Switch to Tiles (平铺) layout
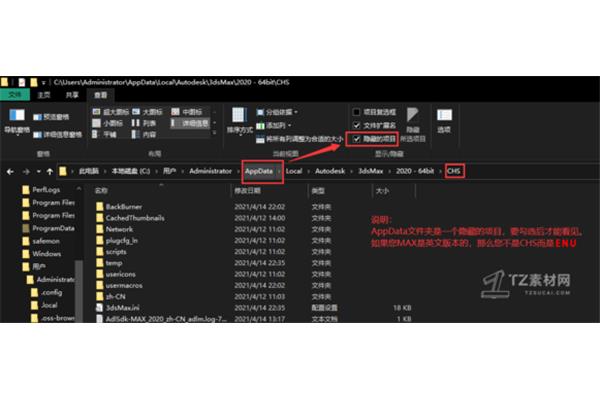 click(x=105, y=134)
